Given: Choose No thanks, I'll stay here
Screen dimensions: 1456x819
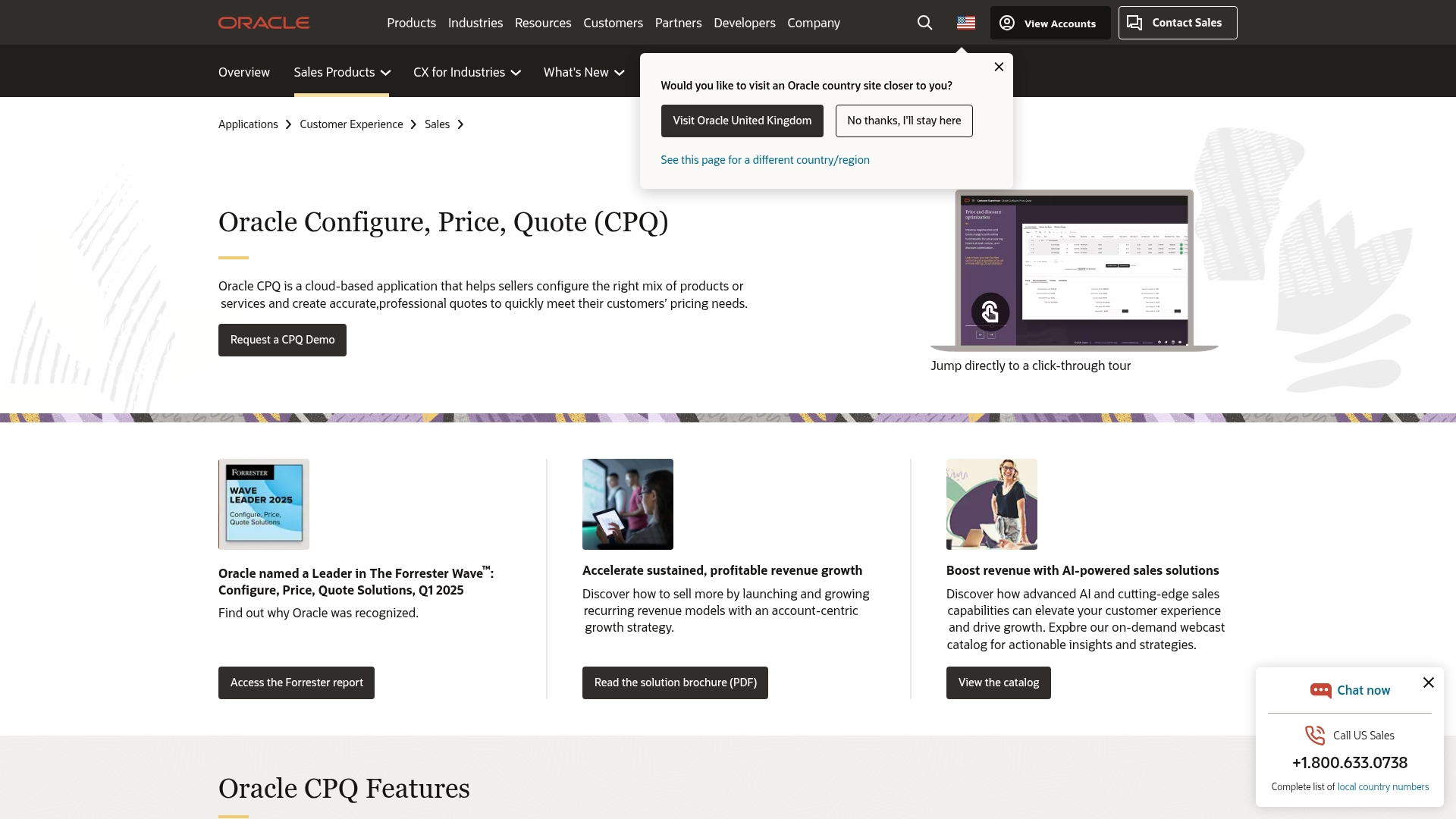Looking at the screenshot, I should pyautogui.click(x=903, y=121).
